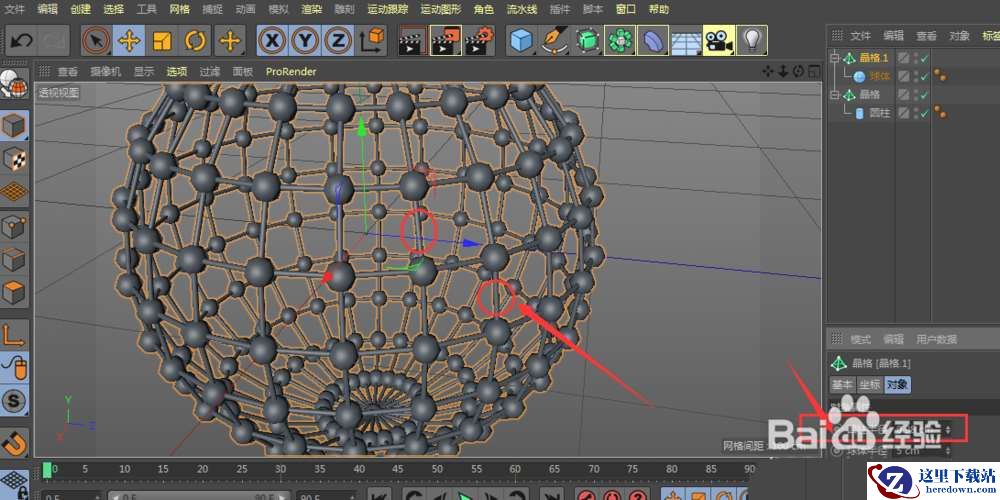Click the viewport zoom navigation icon
Screen dimensions: 1000x500
[x=783, y=71]
